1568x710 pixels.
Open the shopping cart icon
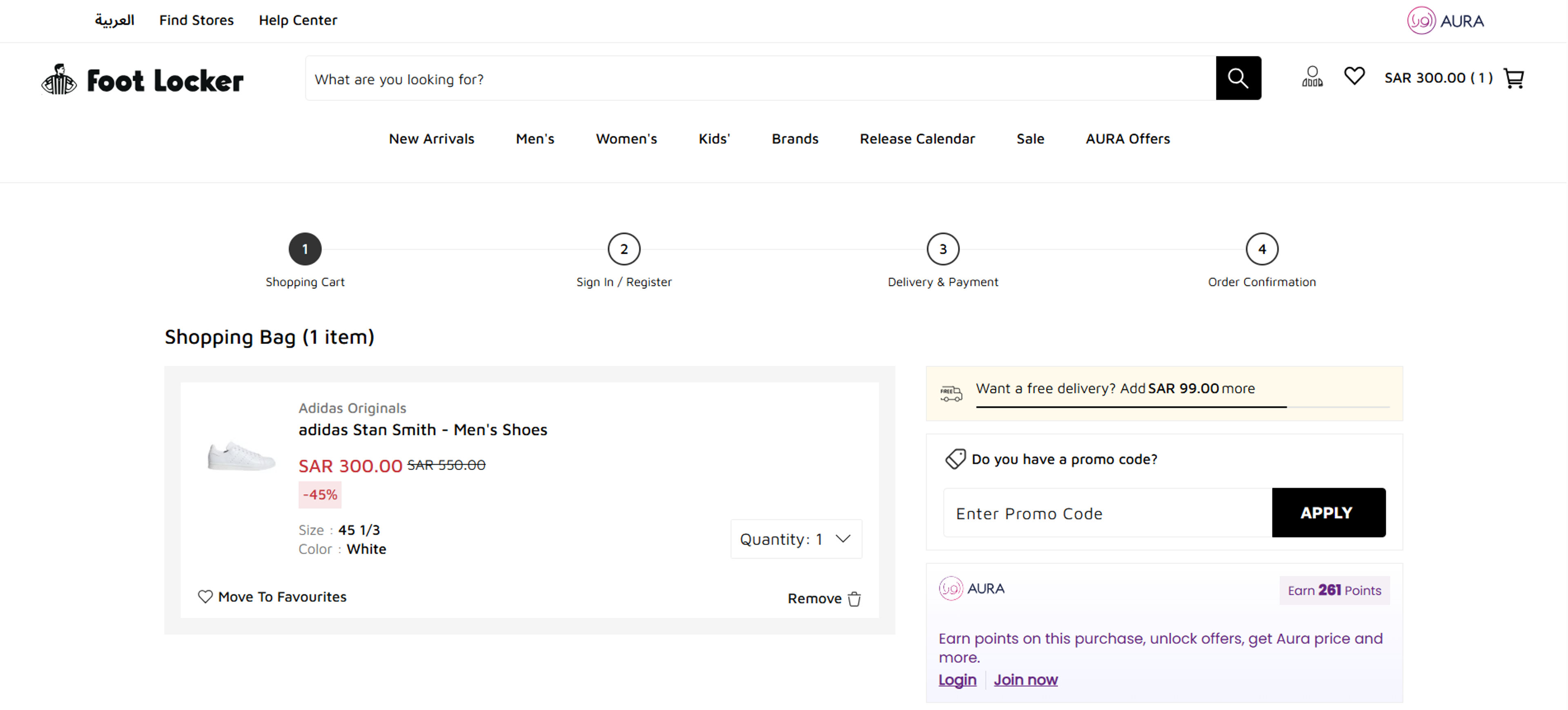tap(1513, 78)
